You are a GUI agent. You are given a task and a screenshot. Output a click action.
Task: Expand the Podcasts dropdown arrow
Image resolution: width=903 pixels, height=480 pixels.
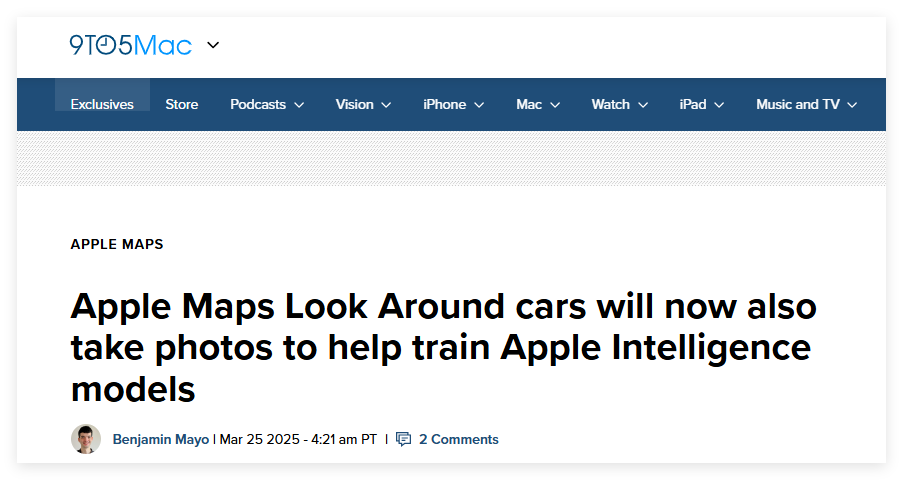point(299,105)
